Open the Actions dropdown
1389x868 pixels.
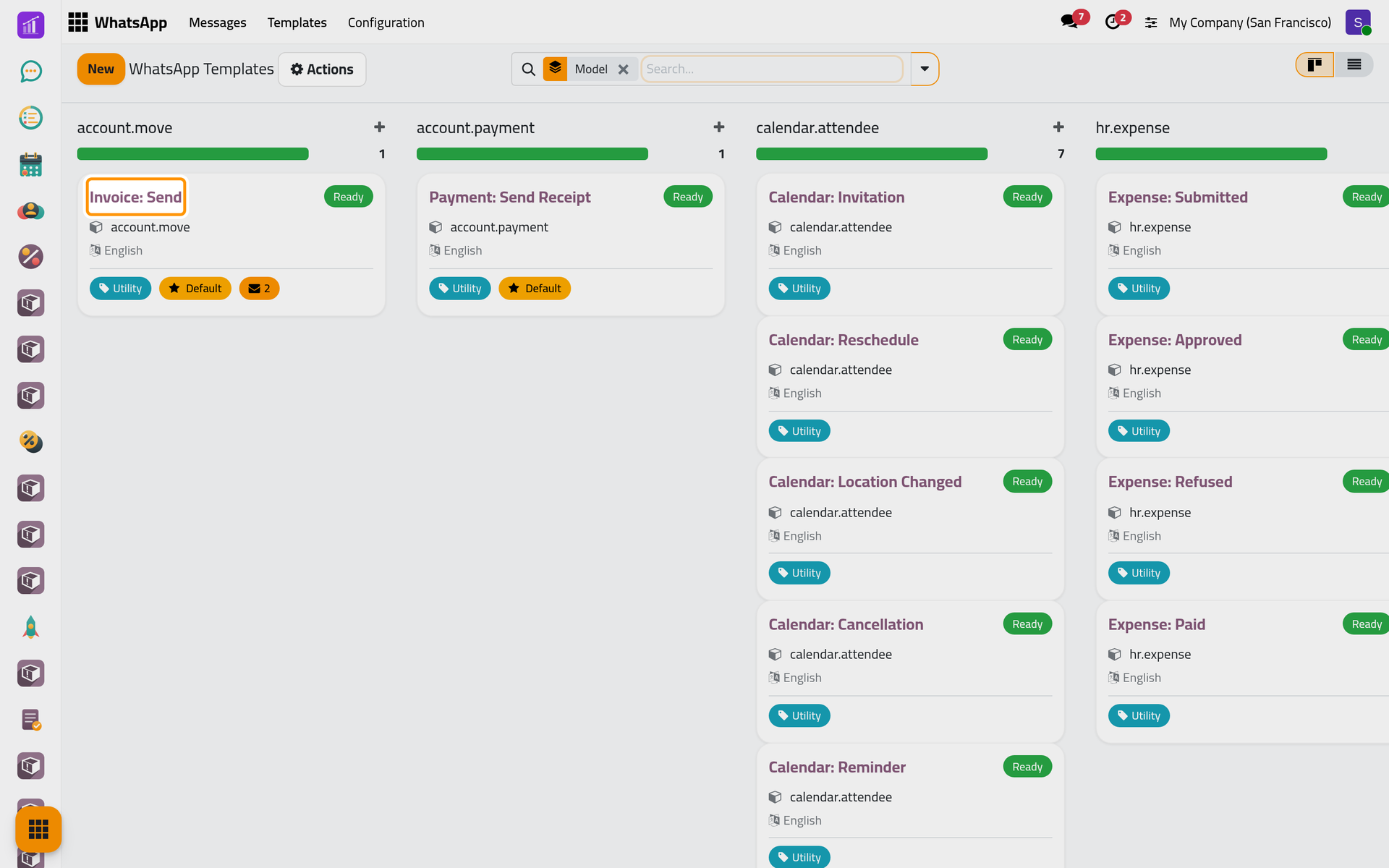tap(322, 69)
